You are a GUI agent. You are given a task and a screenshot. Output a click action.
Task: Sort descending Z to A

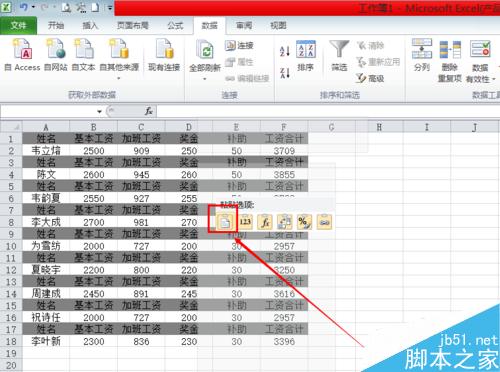pyautogui.click(x=284, y=73)
